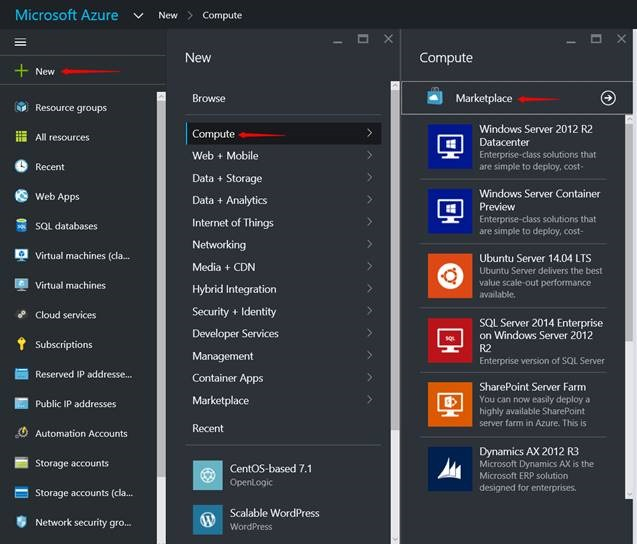Expand the Networking category chevron

point(369,245)
